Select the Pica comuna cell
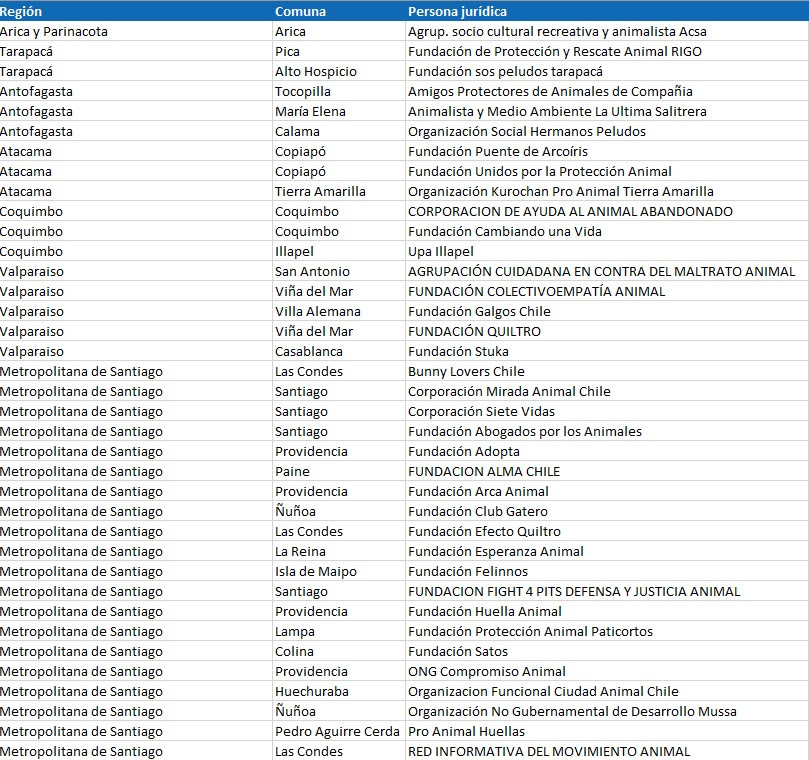Screen dimensions: 809x760 [338, 52]
